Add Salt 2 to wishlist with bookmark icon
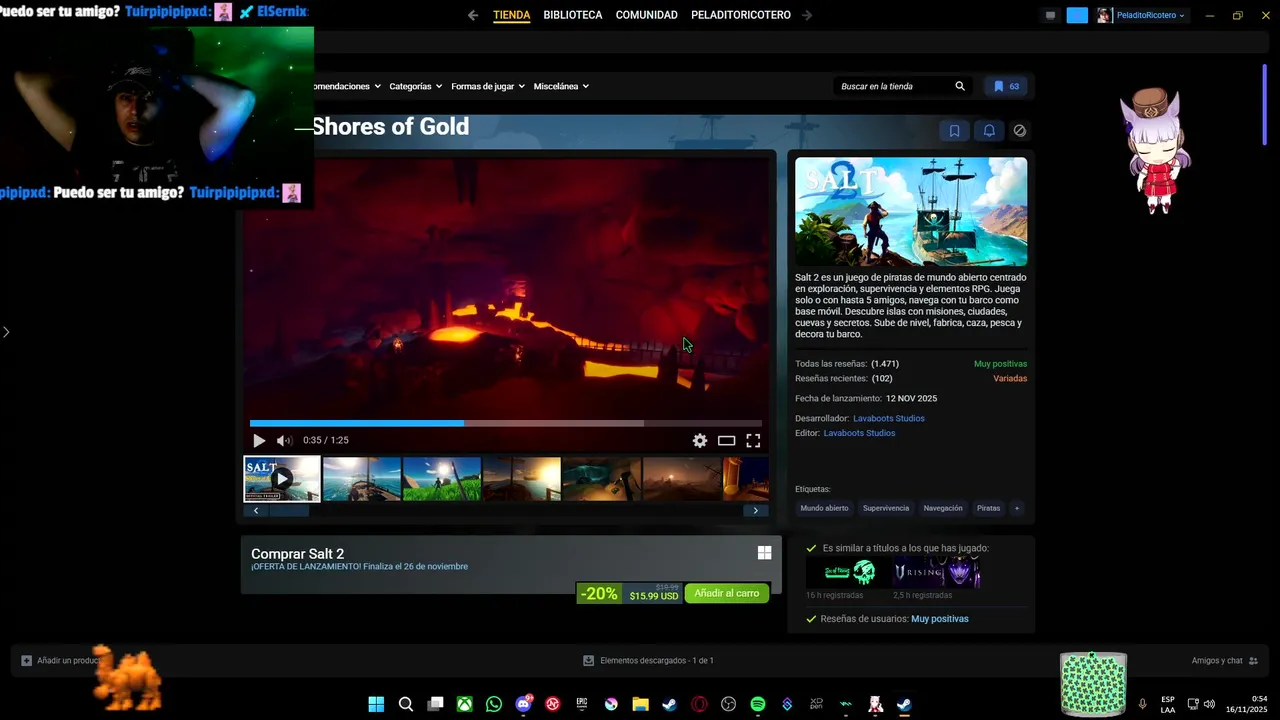1280x720 pixels. (x=954, y=131)
